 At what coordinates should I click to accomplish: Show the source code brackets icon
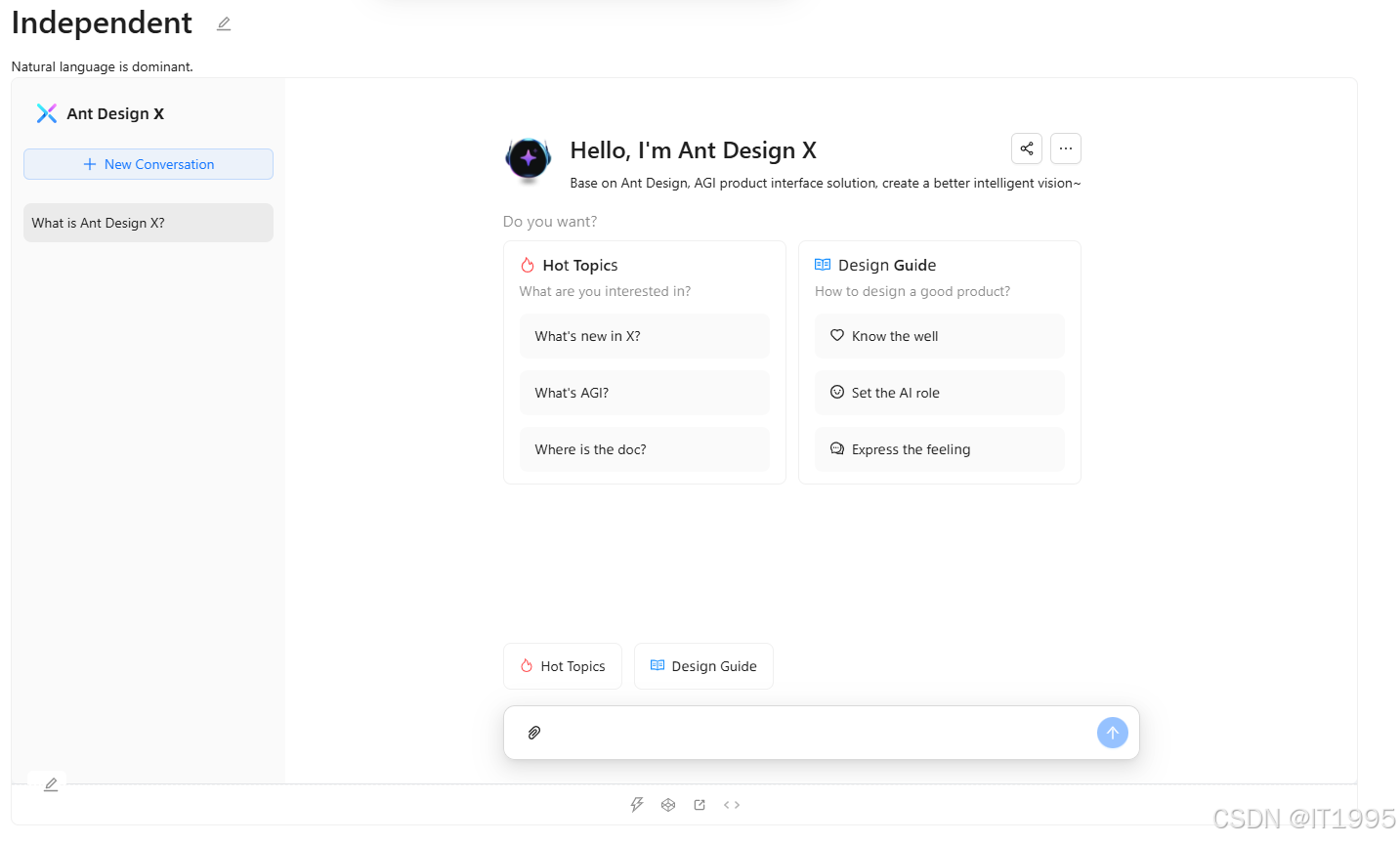(x=732, y=805)
